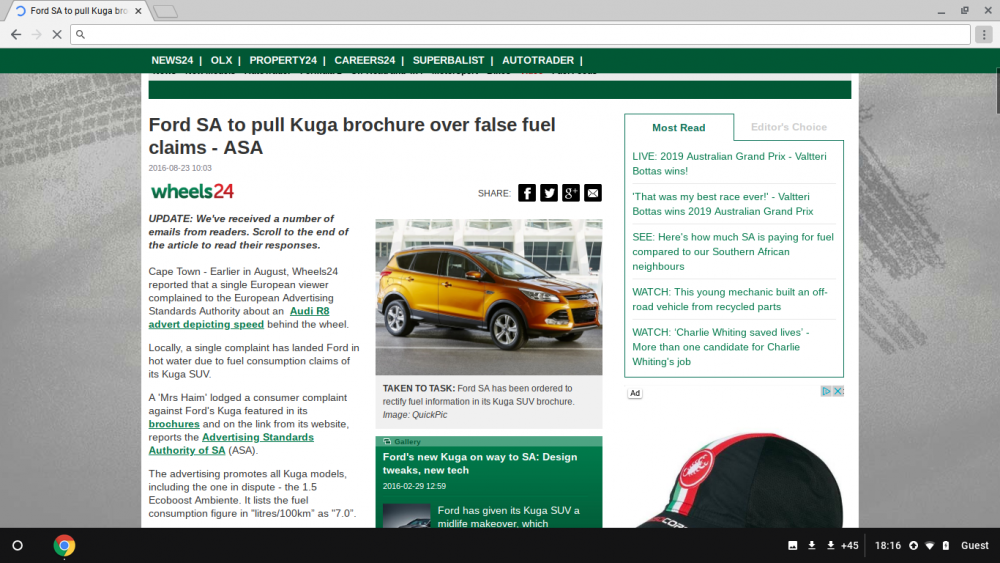This screenshot has width=1000, height=563.
Task: Share article on Facebook
Action: 527,193
